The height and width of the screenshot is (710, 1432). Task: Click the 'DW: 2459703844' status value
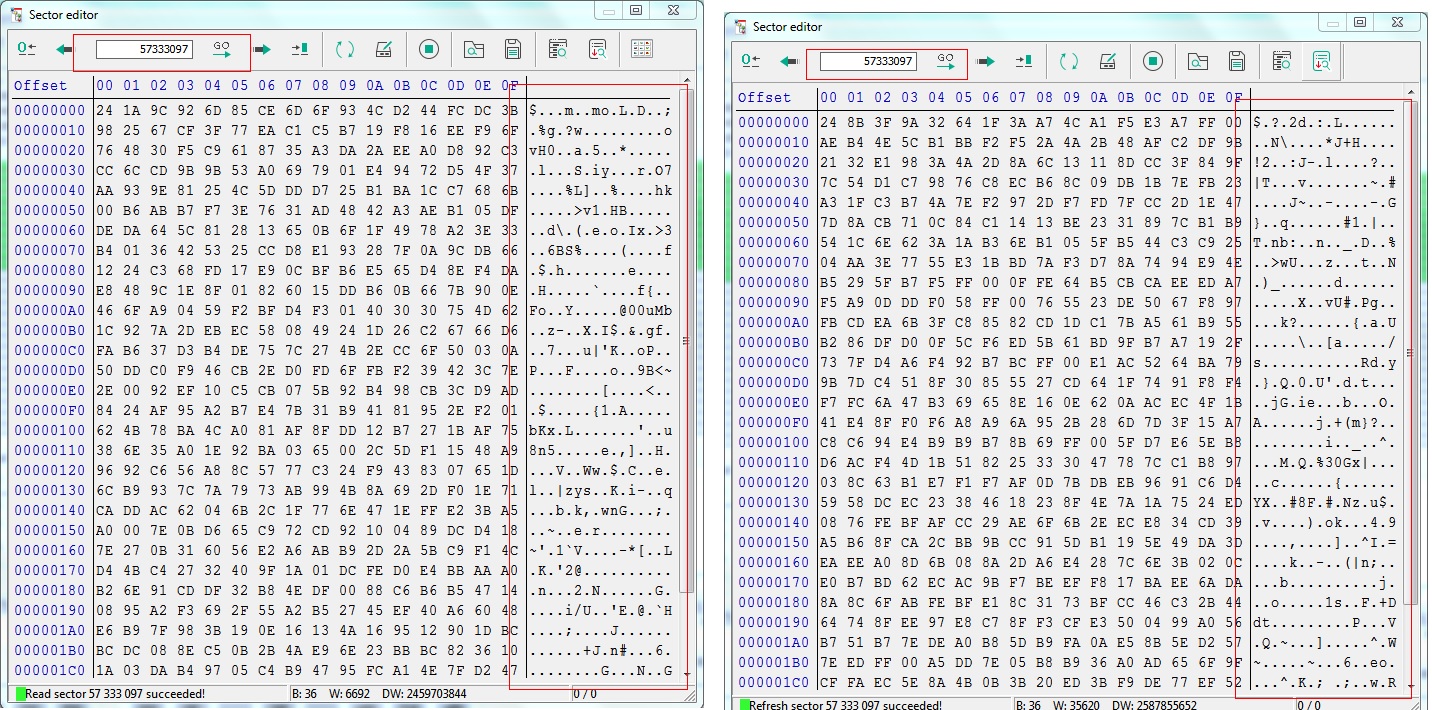pyautogui.click(x=419, y=693)
